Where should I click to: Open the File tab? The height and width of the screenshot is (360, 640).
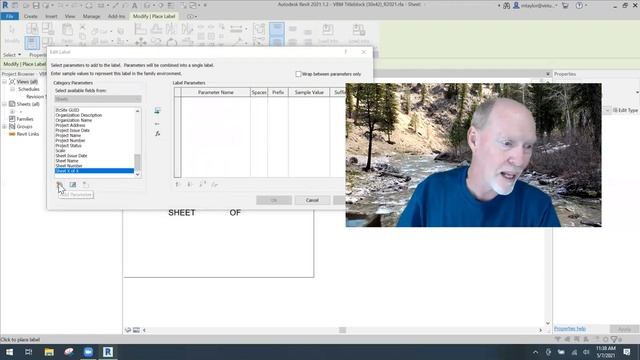[x=9, y=16]
